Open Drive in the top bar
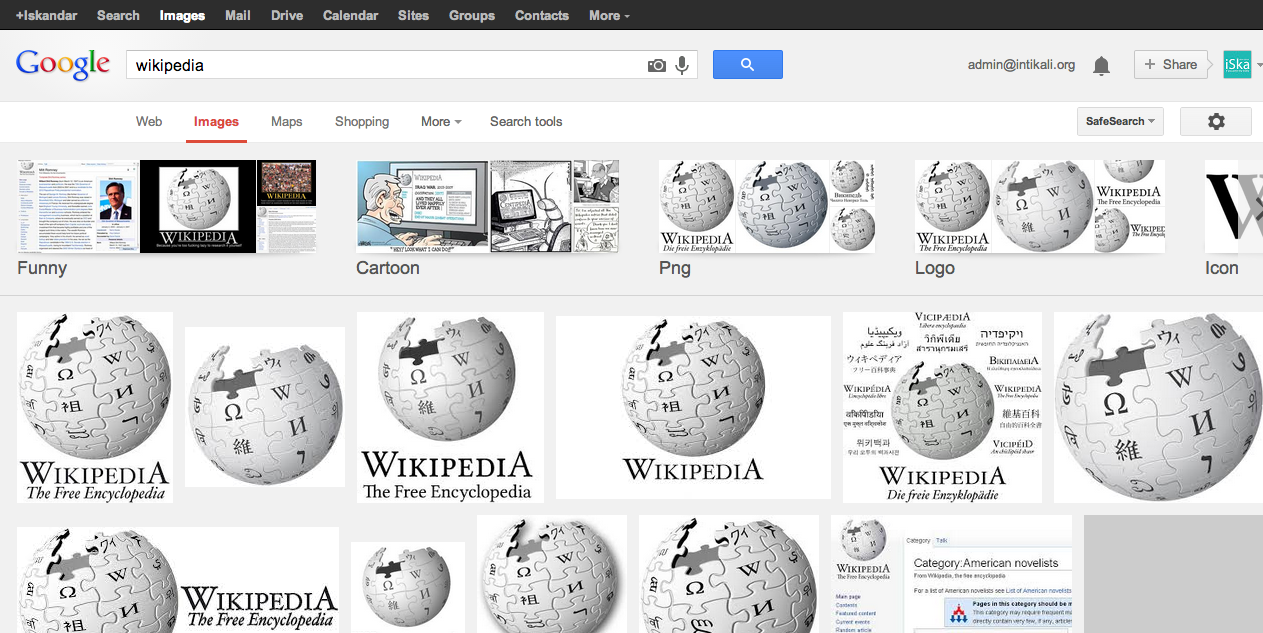 coord(287,15)
